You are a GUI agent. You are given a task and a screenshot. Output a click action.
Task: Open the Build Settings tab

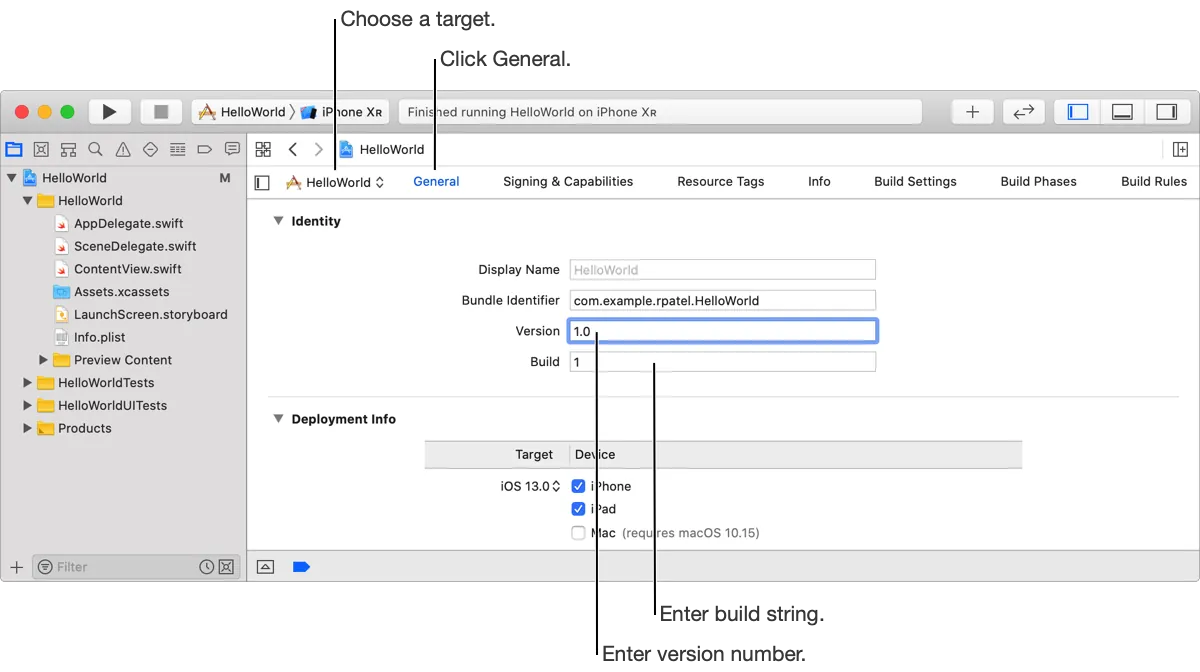pyautogui.click(x=915, y=181)
